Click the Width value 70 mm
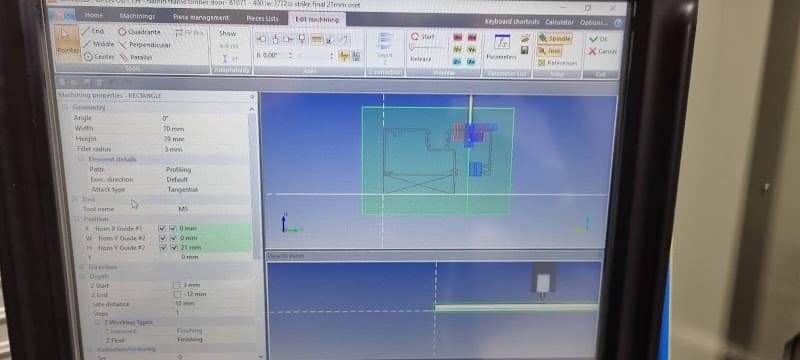 coord(173,128)
